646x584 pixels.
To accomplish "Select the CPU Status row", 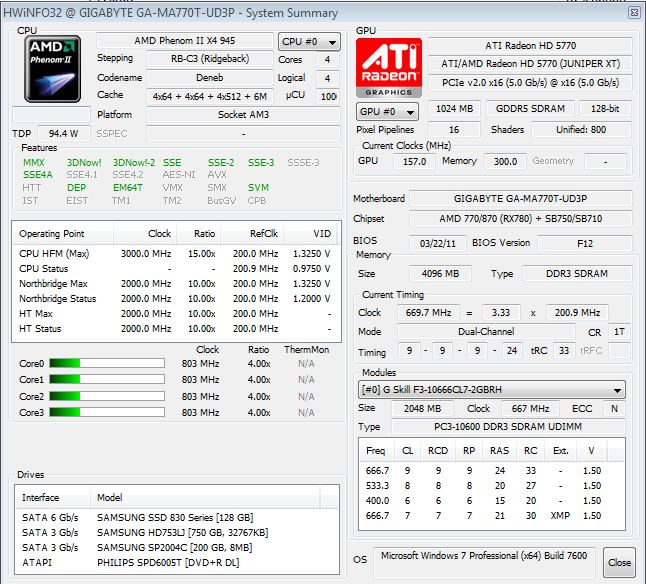I will pos(176,269).
